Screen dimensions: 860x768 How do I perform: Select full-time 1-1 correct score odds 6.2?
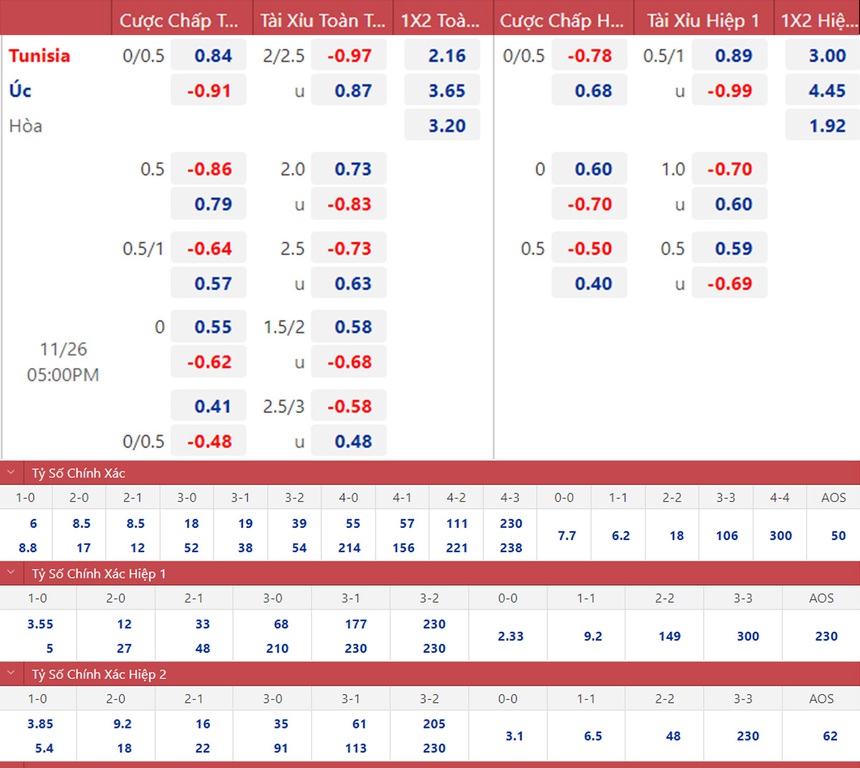click(620, 536)
